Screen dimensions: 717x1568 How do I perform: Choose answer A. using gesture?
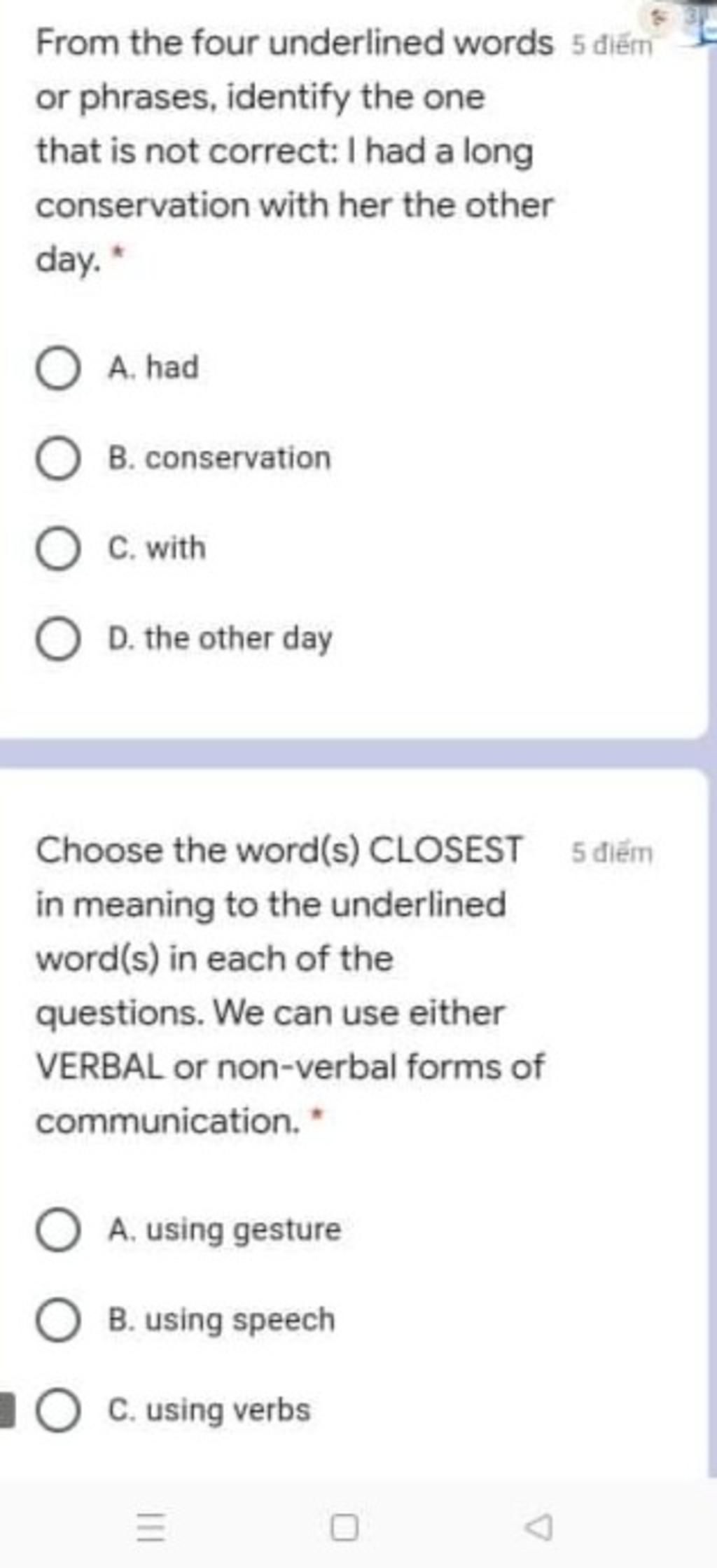coord(57,1230)
